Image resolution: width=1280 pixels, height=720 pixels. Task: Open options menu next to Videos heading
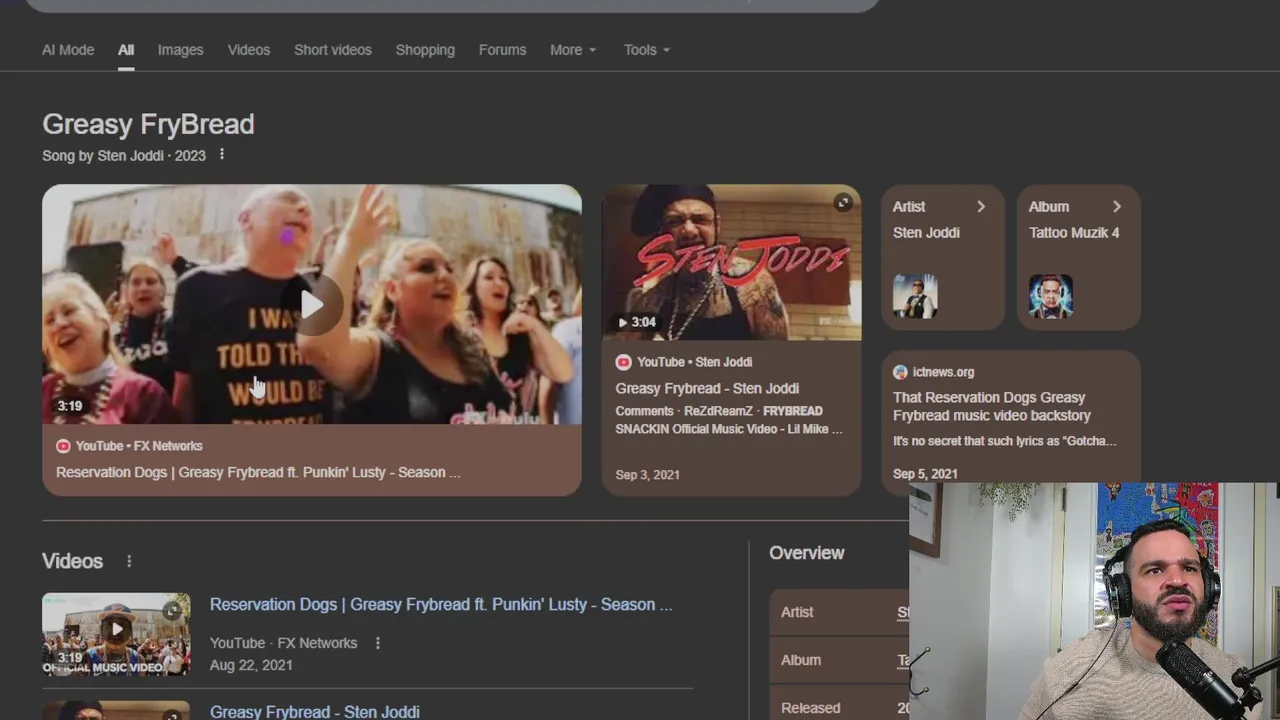click(129, 561)
